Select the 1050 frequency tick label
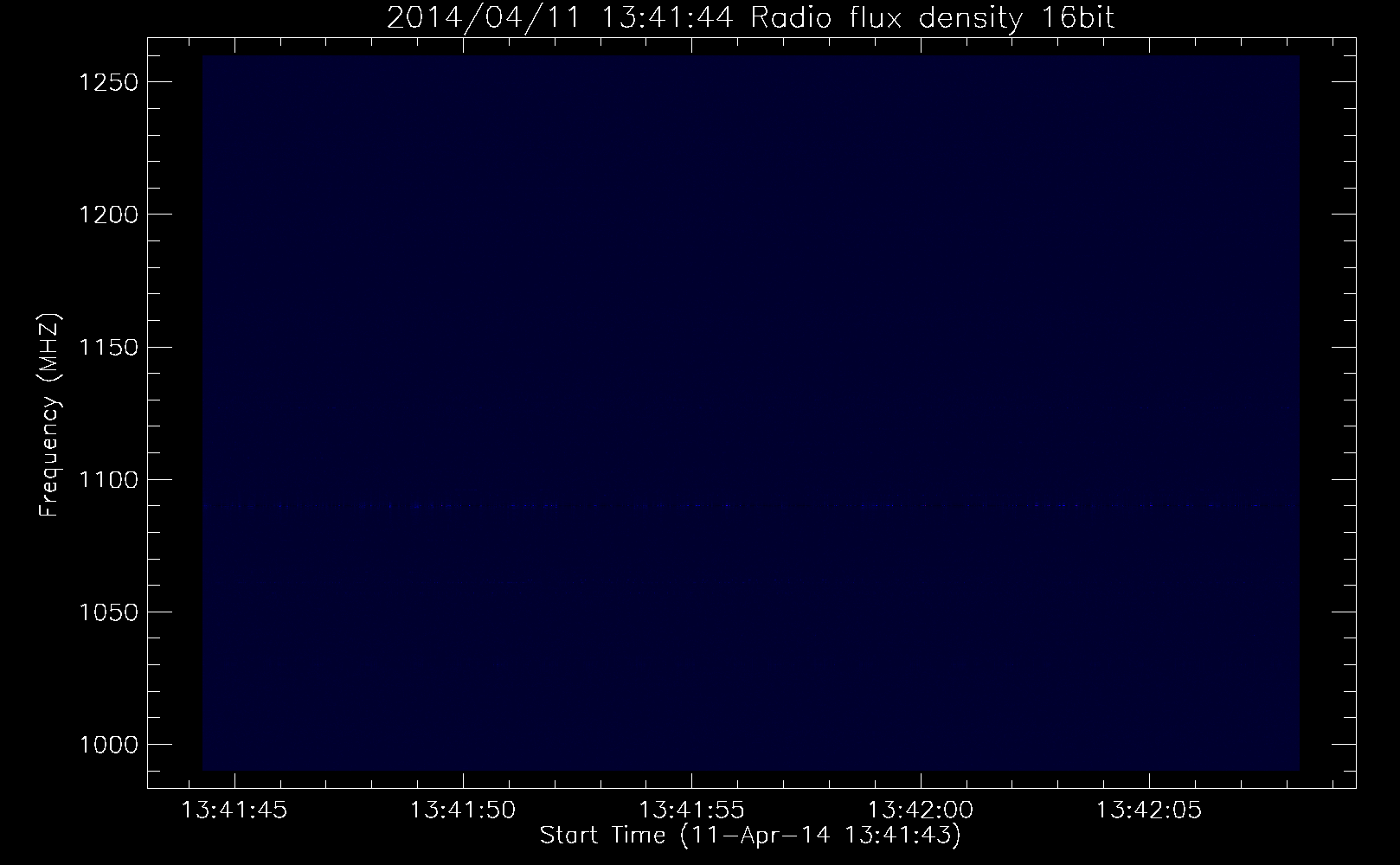This screenshot has height=865, width=1400. (x=108, y=612)
